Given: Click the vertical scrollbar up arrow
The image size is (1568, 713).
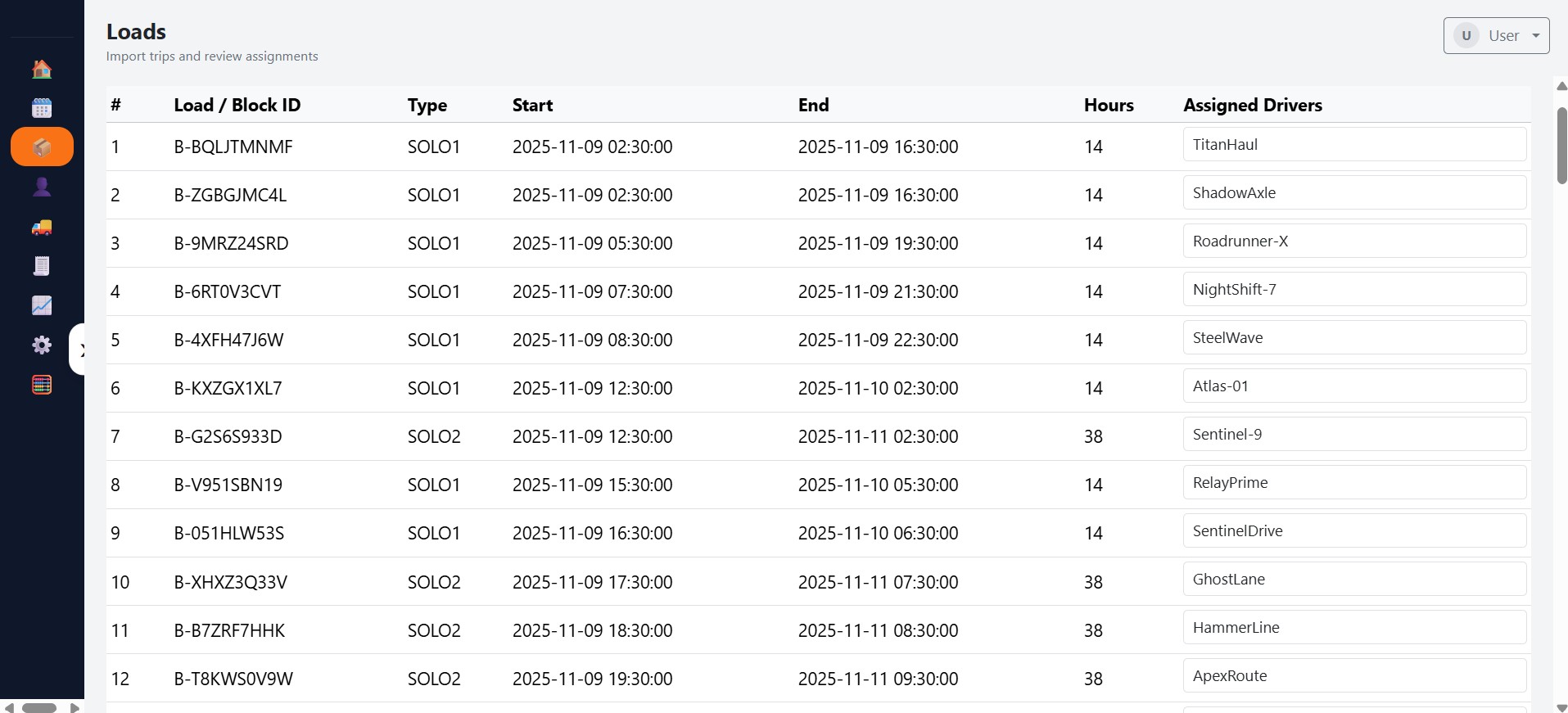Looking at the screenshot, I should [1561, 86].
